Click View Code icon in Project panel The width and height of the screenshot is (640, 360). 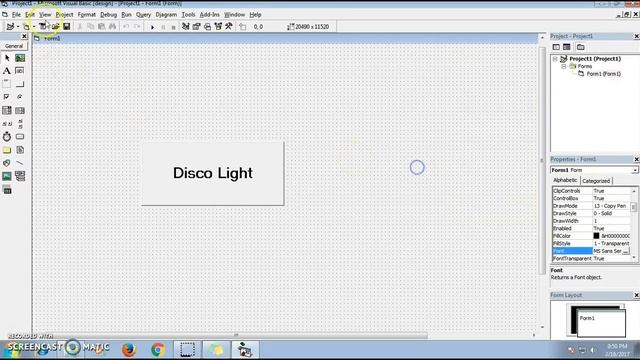point(556,47)
